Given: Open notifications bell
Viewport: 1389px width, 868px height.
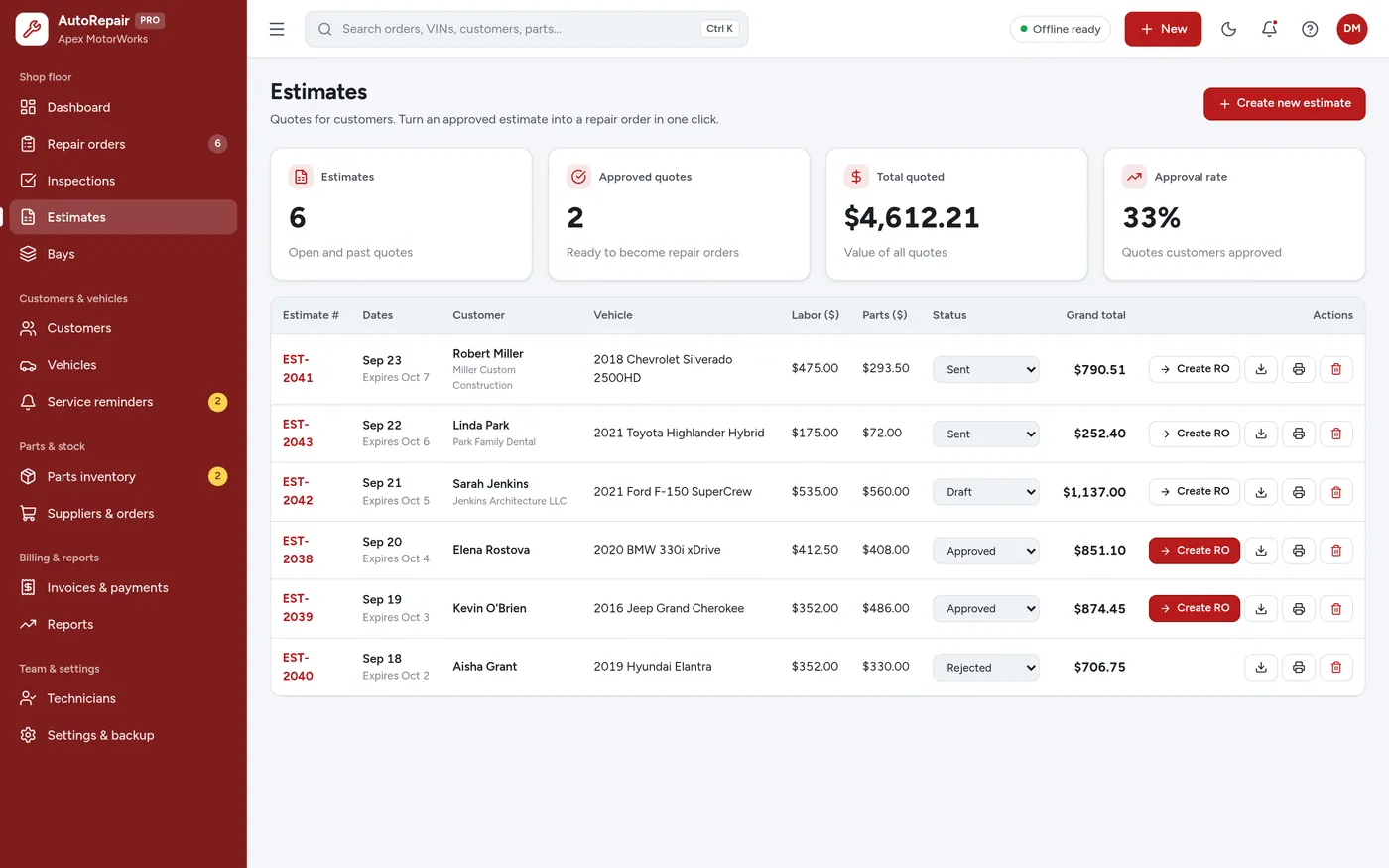Looking at the screenshot, I should 1269,29.
